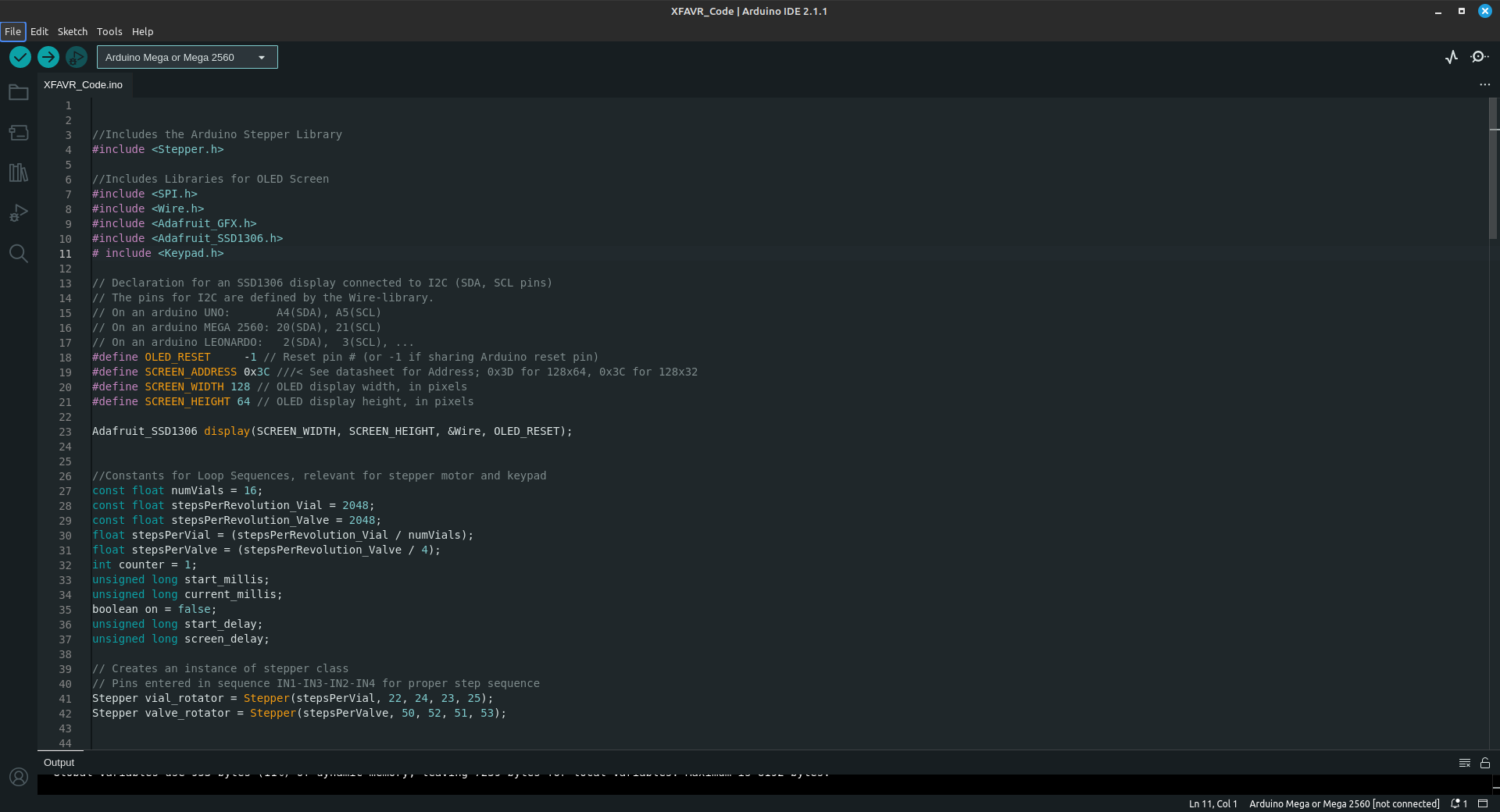Open the File menu

pyautogui.click(x=12, y=31)
